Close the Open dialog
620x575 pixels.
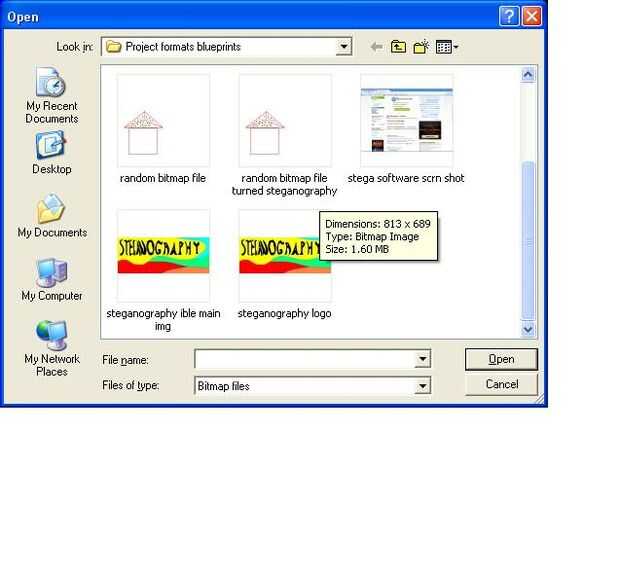tap(532, 17)
